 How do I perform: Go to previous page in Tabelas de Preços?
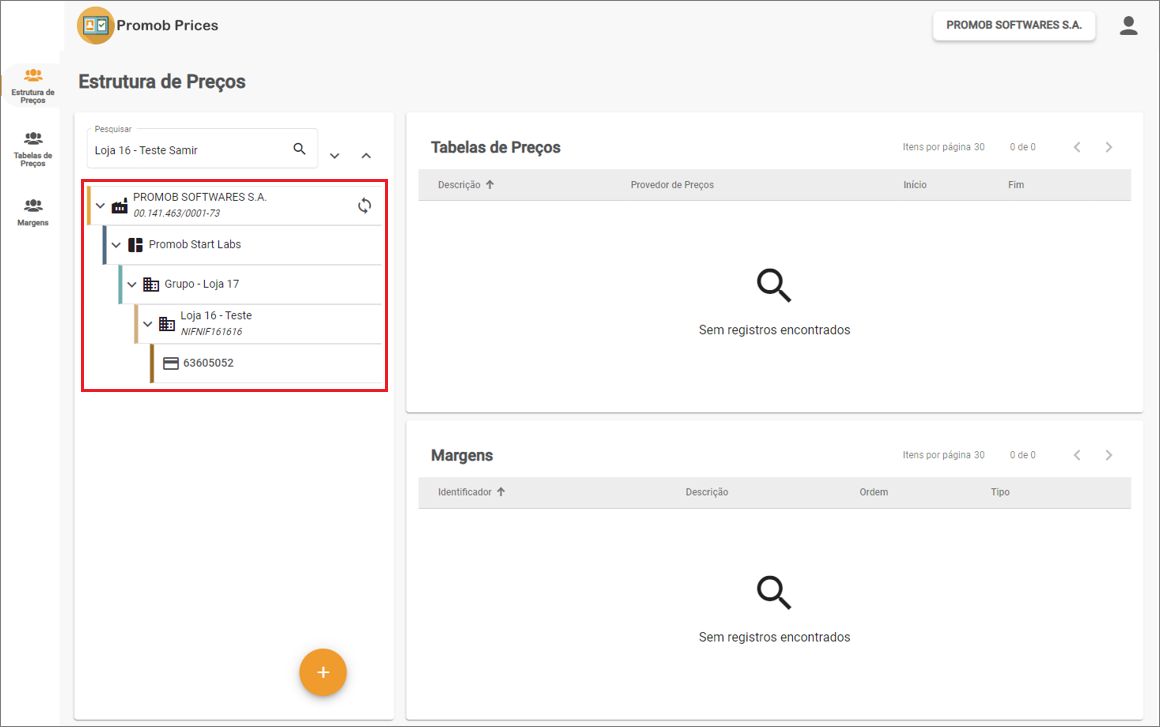(x=1077, y=147)
